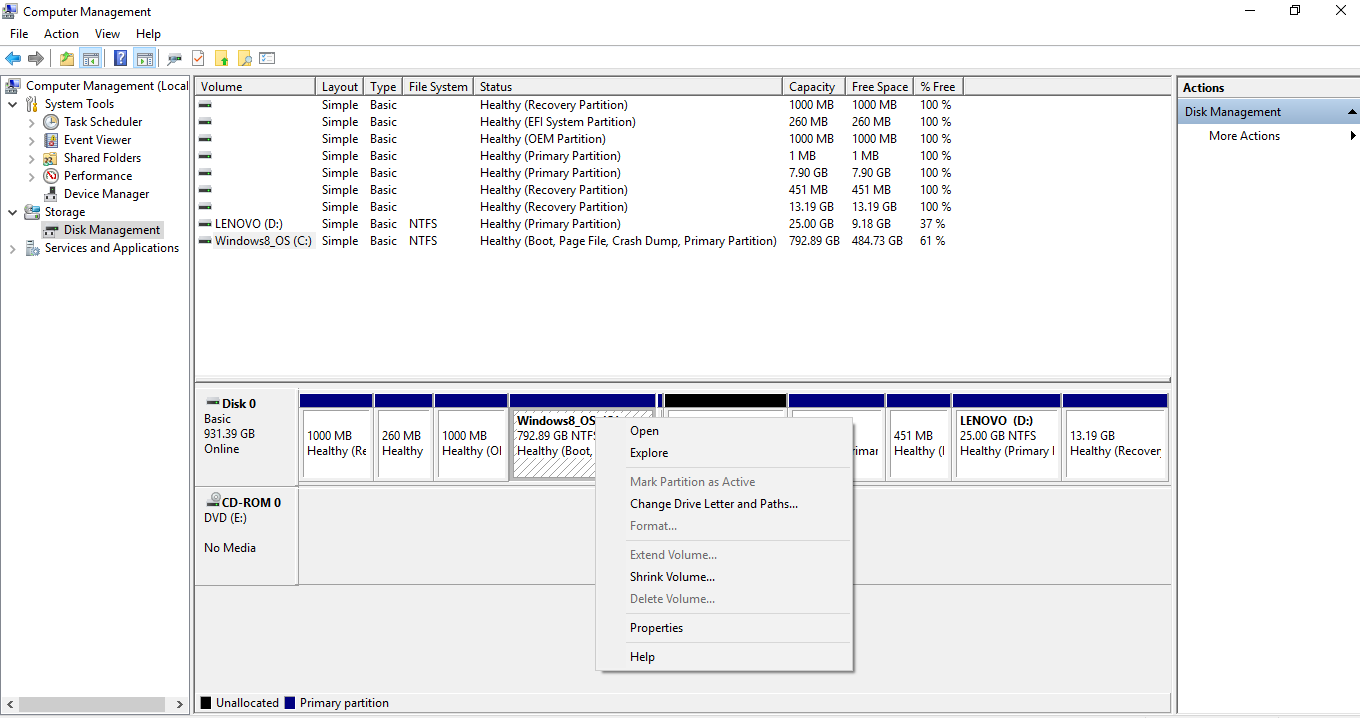Select the LENOVO (D:) partition block

tap(1007, 436)
